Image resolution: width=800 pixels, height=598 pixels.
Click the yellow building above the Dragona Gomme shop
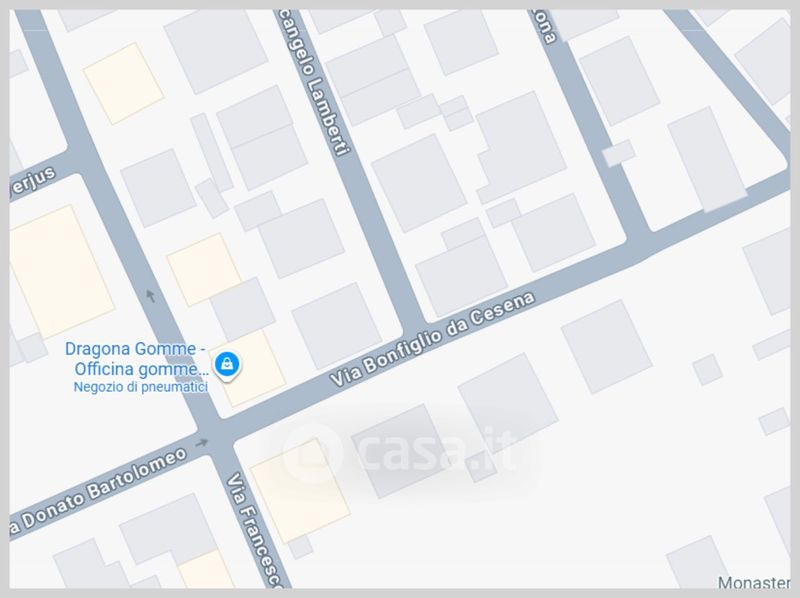(203, 269)
